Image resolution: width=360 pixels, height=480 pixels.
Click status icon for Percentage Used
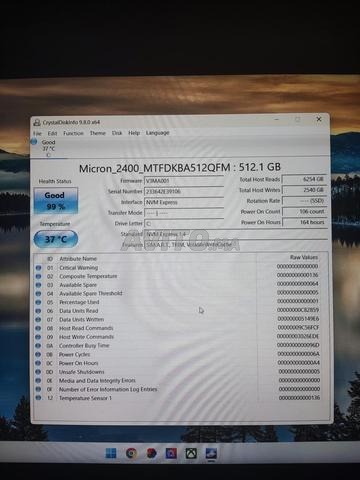(x=38, y=302)
